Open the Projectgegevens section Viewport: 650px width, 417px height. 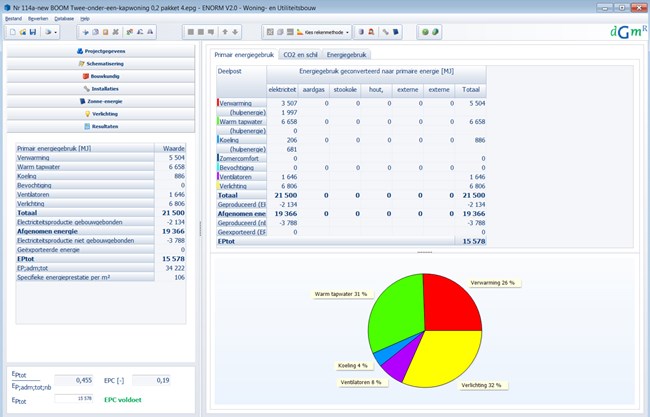[101, 51]
